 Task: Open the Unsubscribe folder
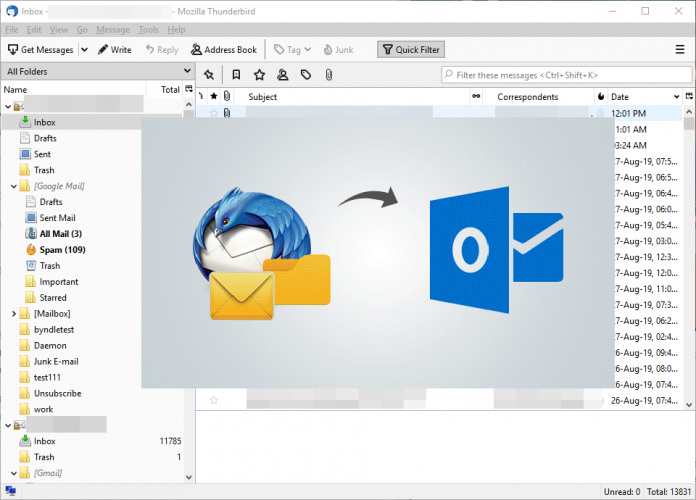[57, 393]
